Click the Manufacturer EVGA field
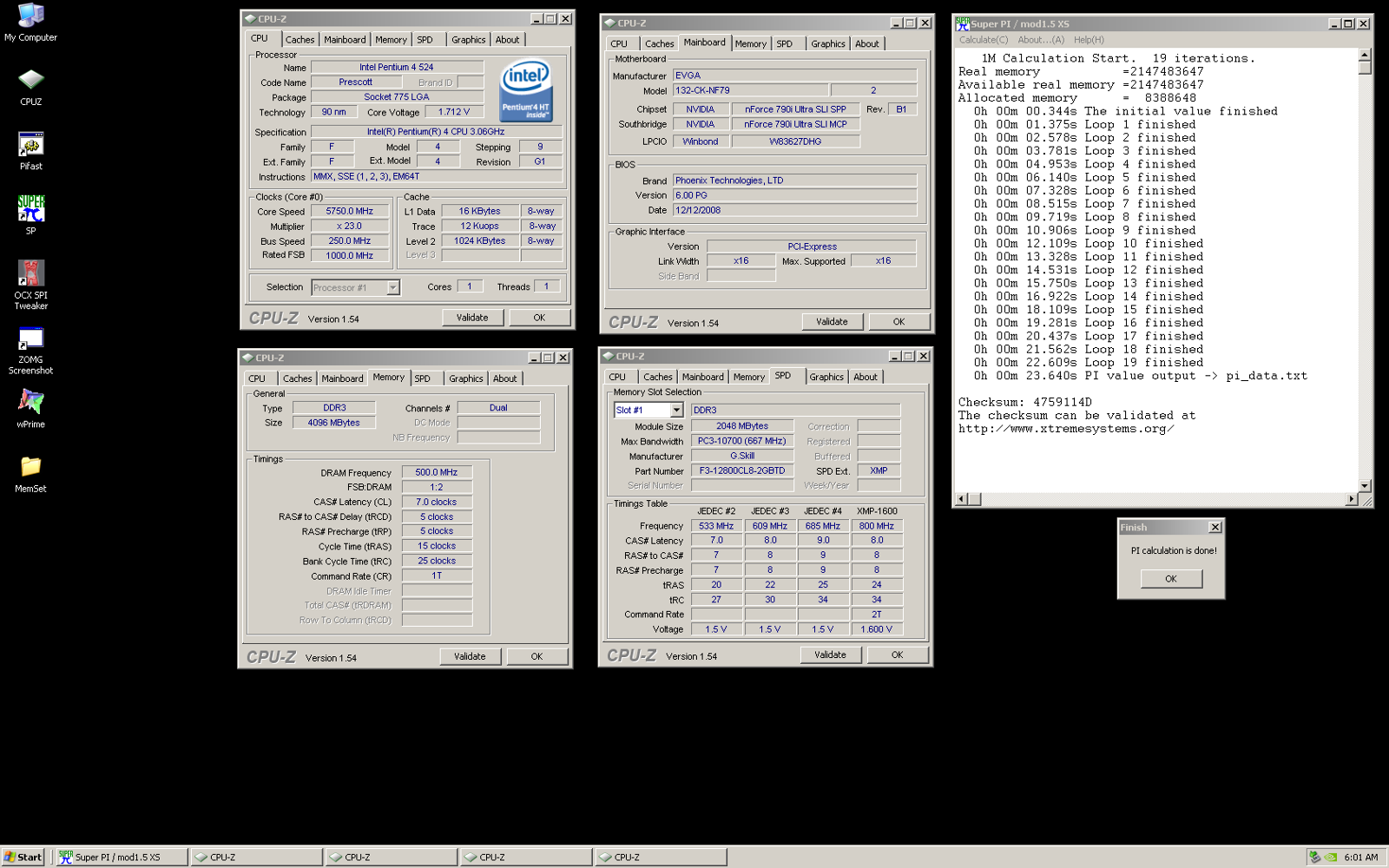Viewport: 1389px width, 868px height. pyautogui.click(x=795, y=76)
